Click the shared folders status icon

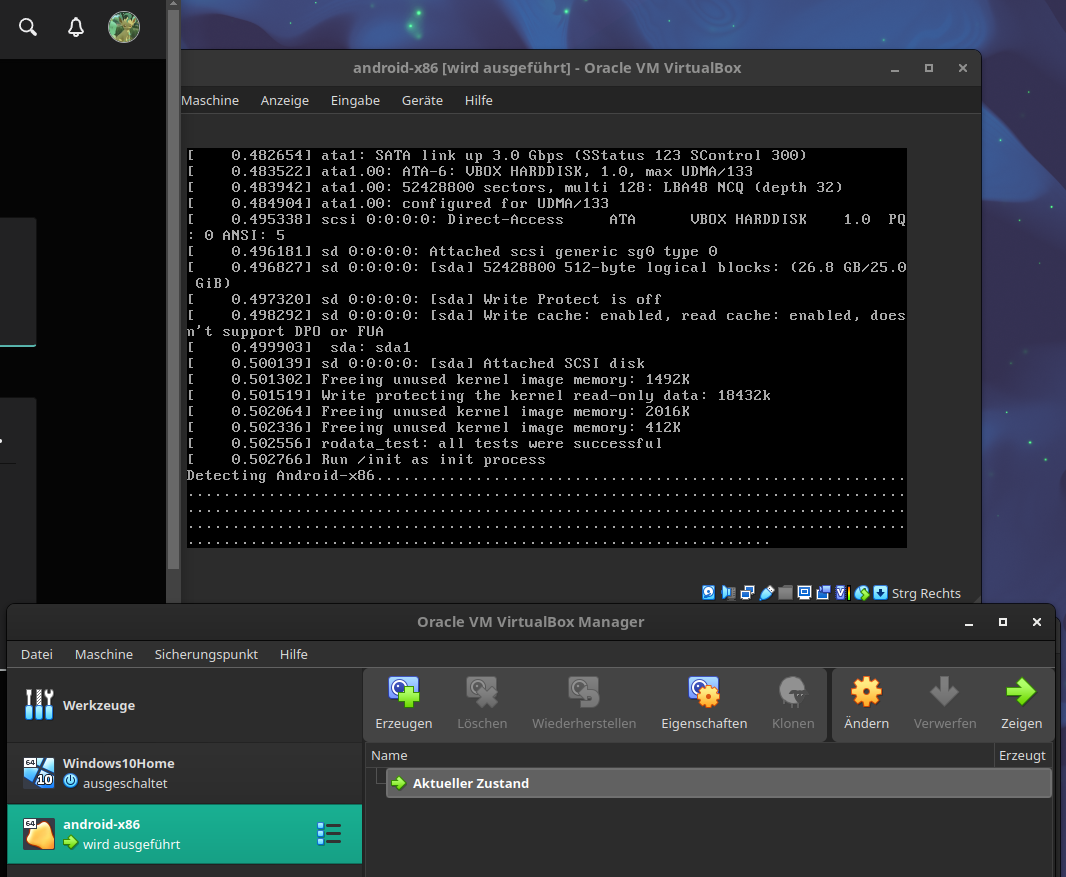(784, 593)
